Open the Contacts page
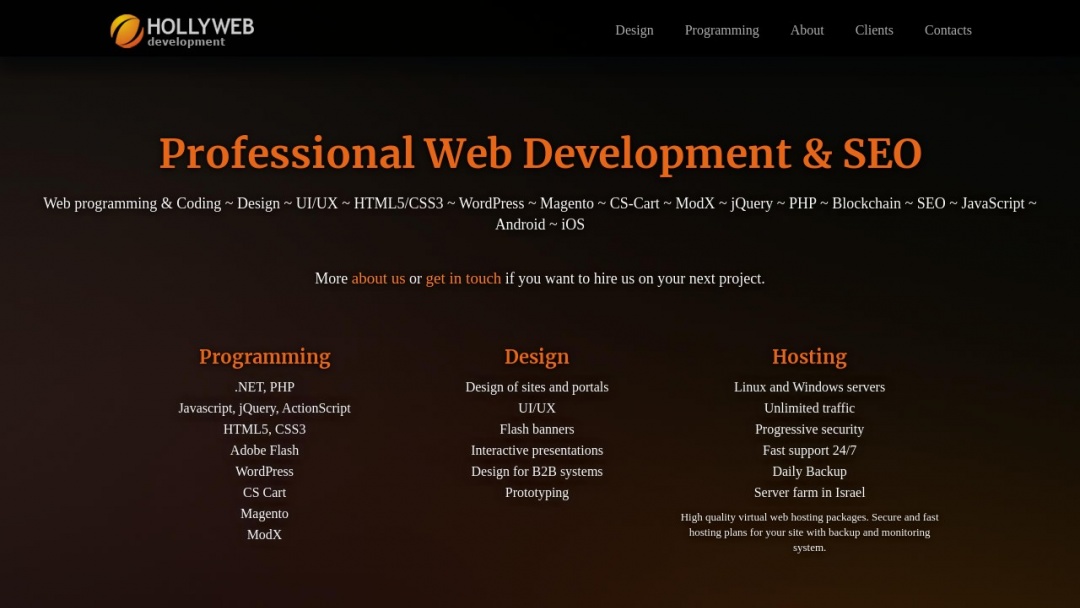The height and width of the screenshot is (608, 1080). pos(947,30)
